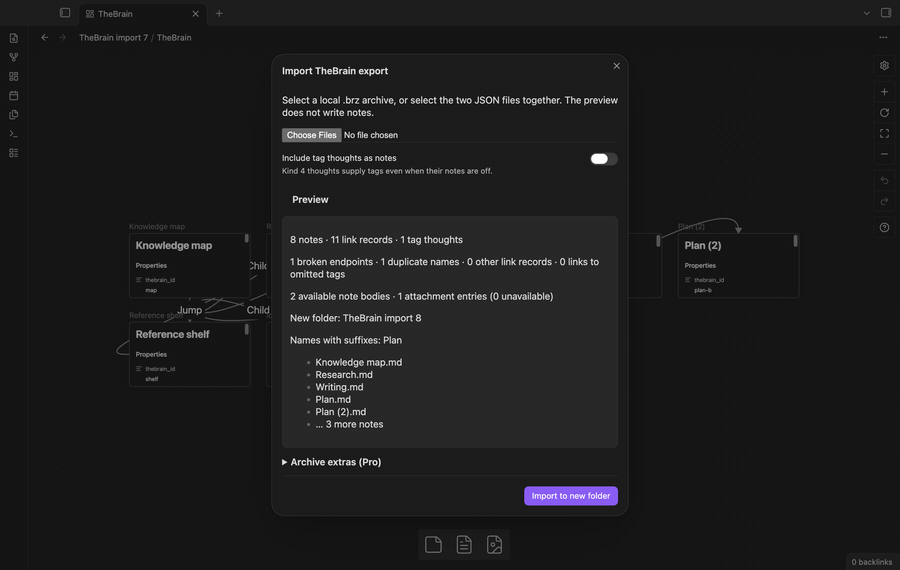Screen dimensions: 900x570
Task: Add a blank card to canvas
Action: click(433, 544)
